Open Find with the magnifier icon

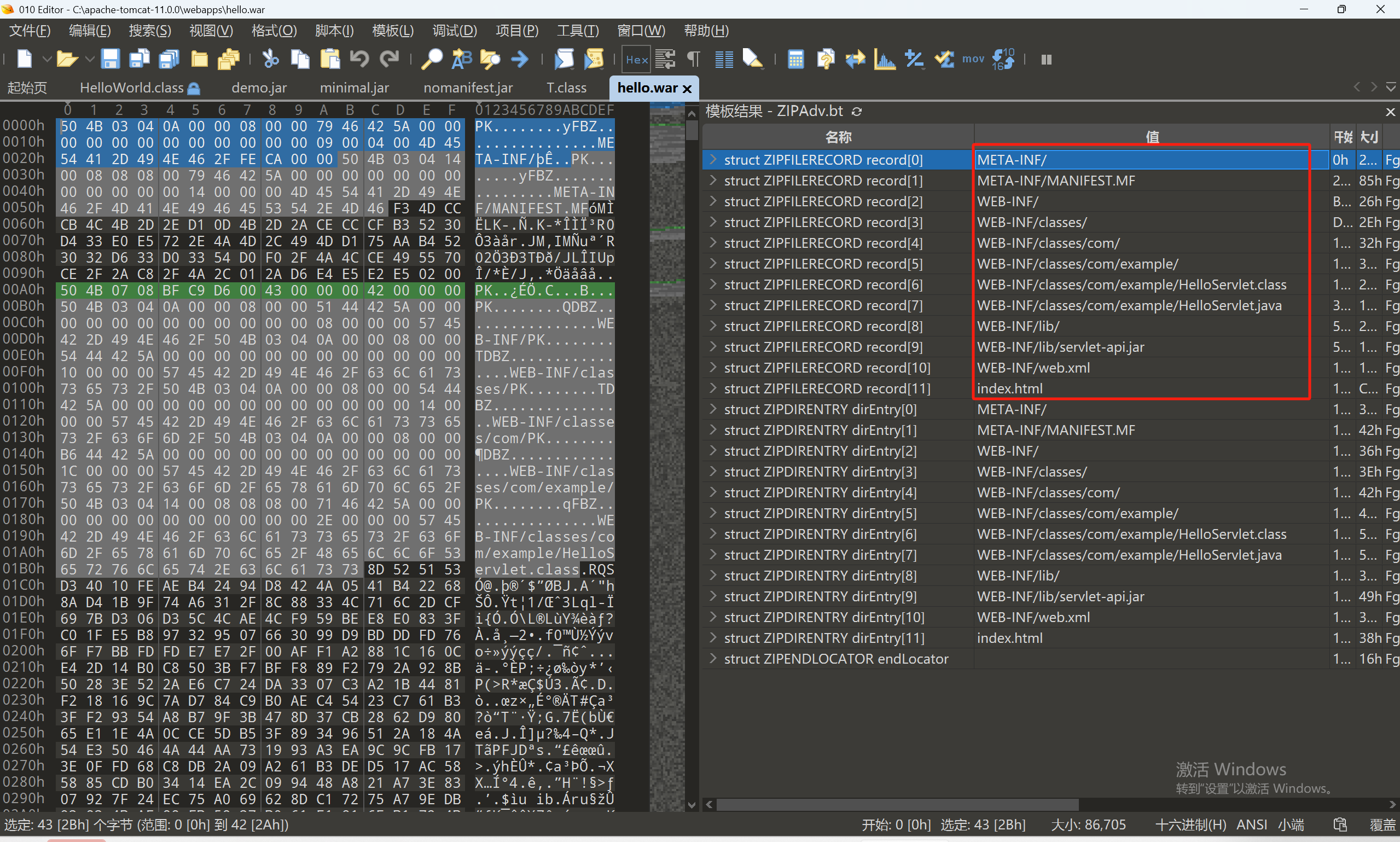coord(432,59)
